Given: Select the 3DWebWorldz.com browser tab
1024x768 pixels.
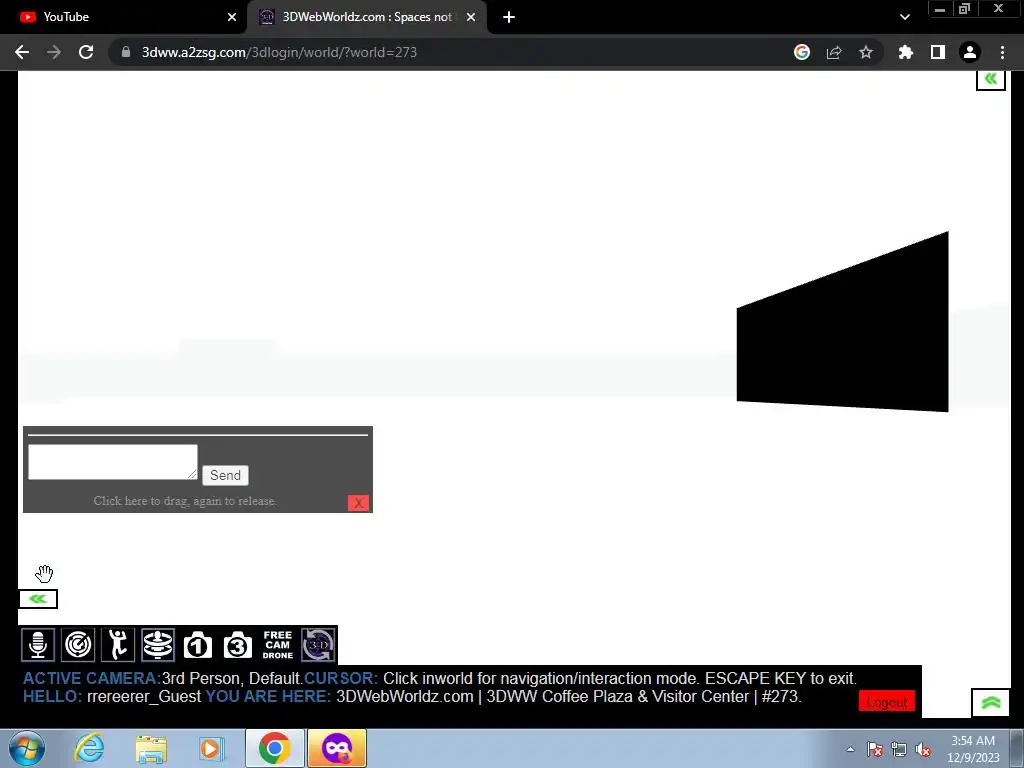Looking at the screenshot, I should 367,17.
